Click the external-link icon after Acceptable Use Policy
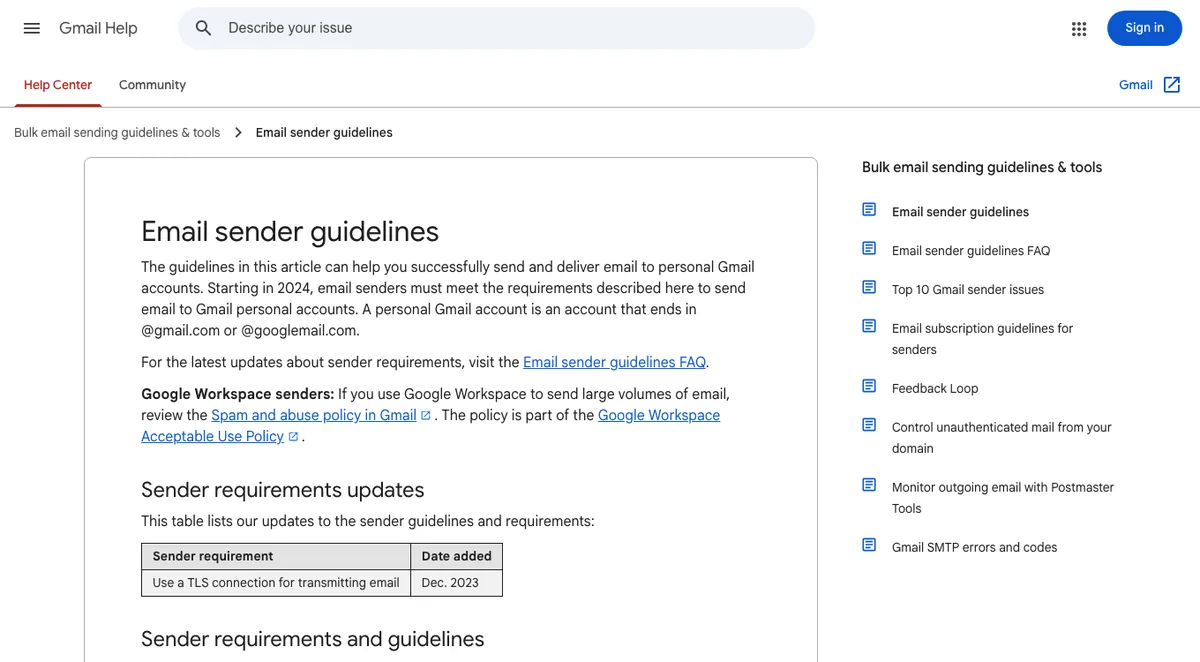This screenshot has height=662, width=1200. [293, 437]
